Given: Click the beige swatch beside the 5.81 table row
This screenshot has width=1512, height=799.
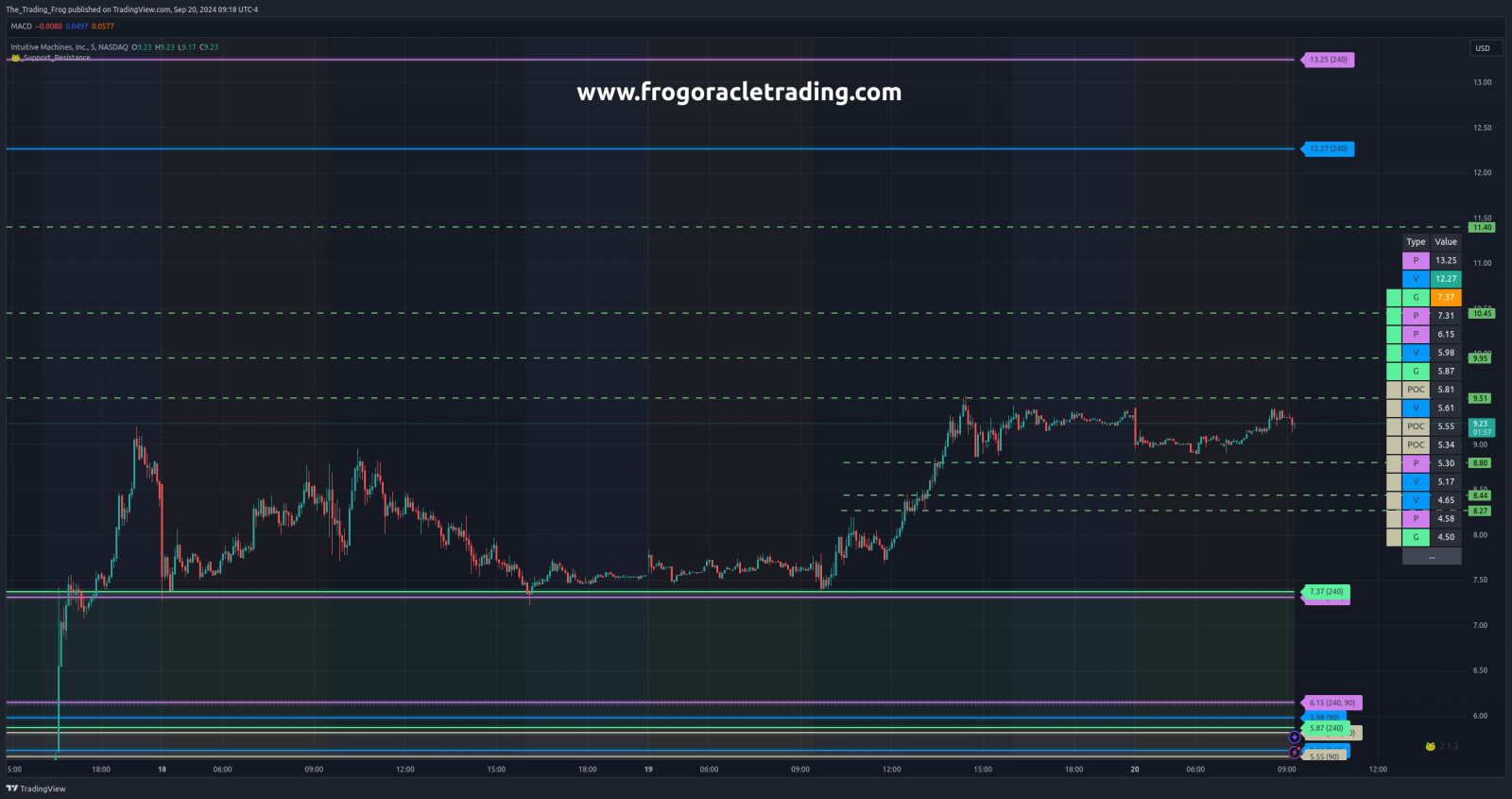Looking at the screenshot, I should click(x=1394, y=390).
